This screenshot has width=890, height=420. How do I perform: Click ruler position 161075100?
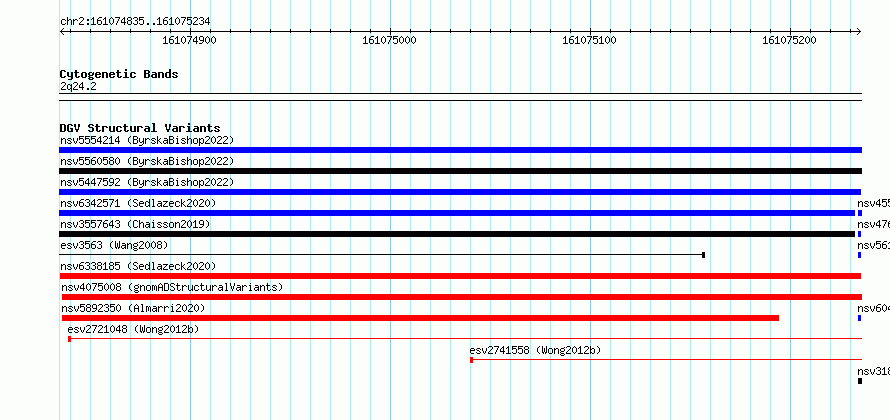coord(589,40)
